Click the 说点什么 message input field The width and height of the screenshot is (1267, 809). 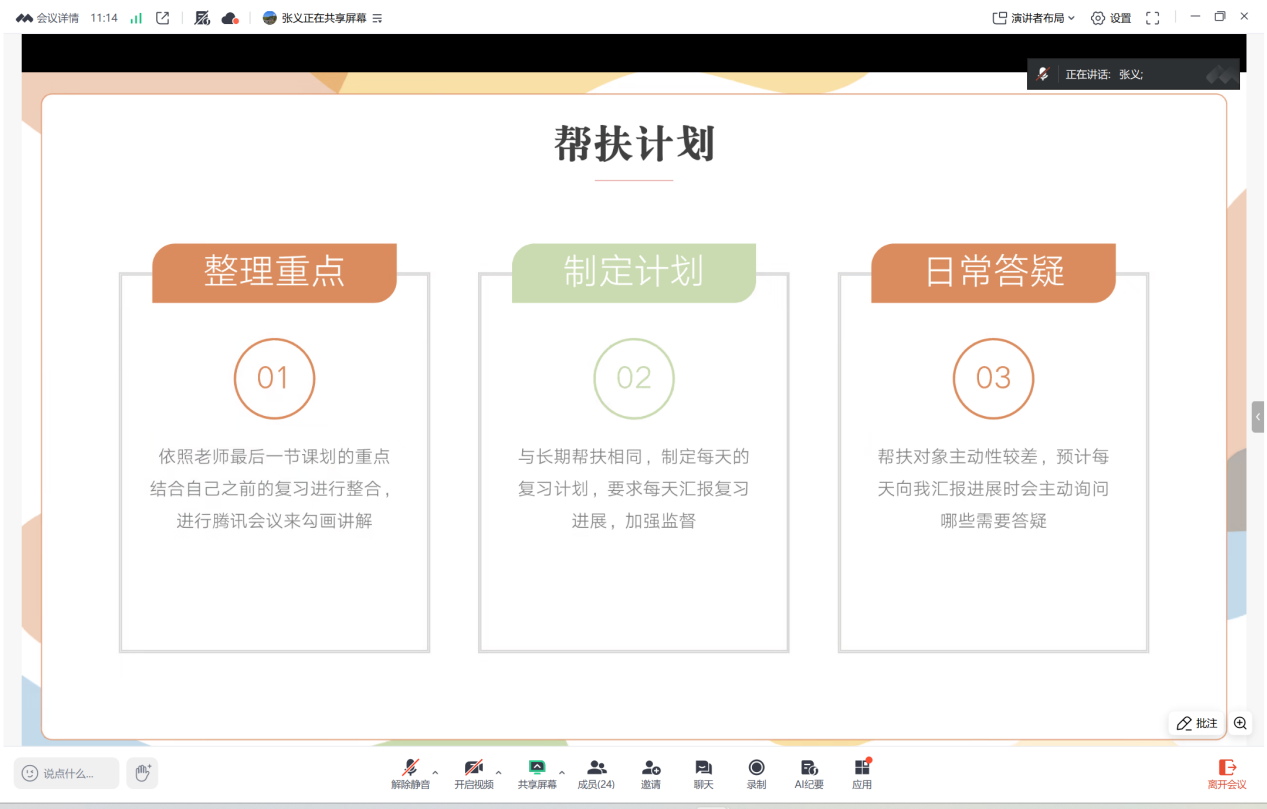coord(67,773)
